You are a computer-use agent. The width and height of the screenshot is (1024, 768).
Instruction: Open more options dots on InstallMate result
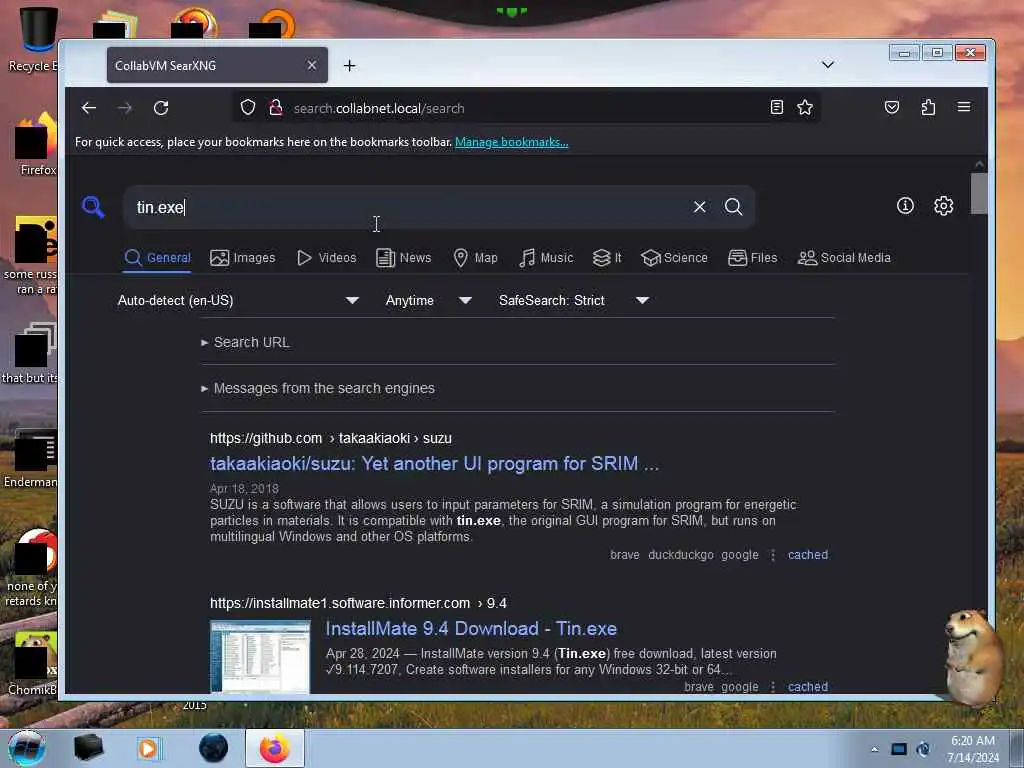click(x=773, y=686)
